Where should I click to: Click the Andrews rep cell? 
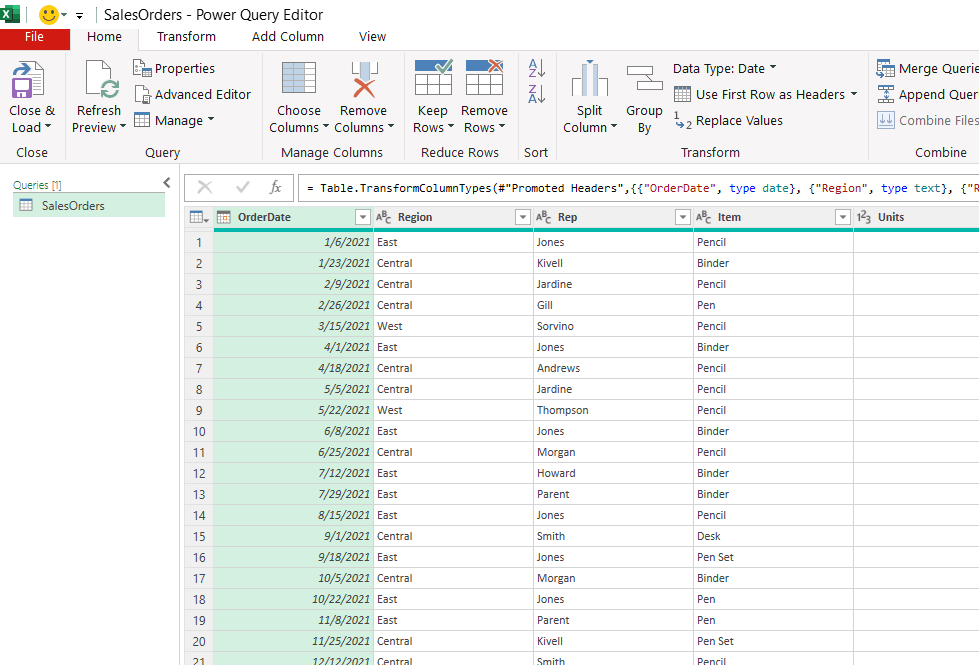tap(613, 368)
